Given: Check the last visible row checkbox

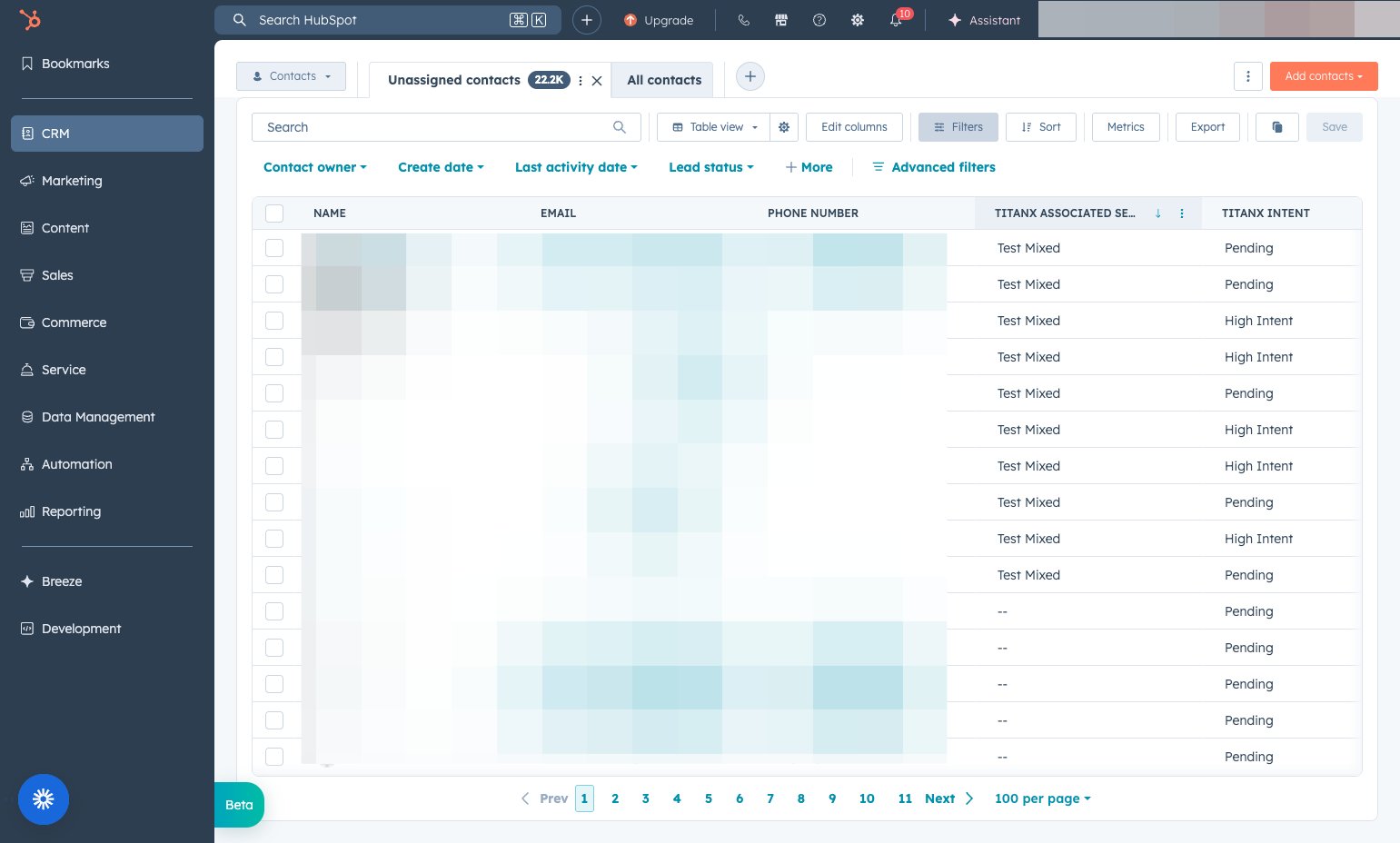Looking at the screenshot, I should click(274, 757).
